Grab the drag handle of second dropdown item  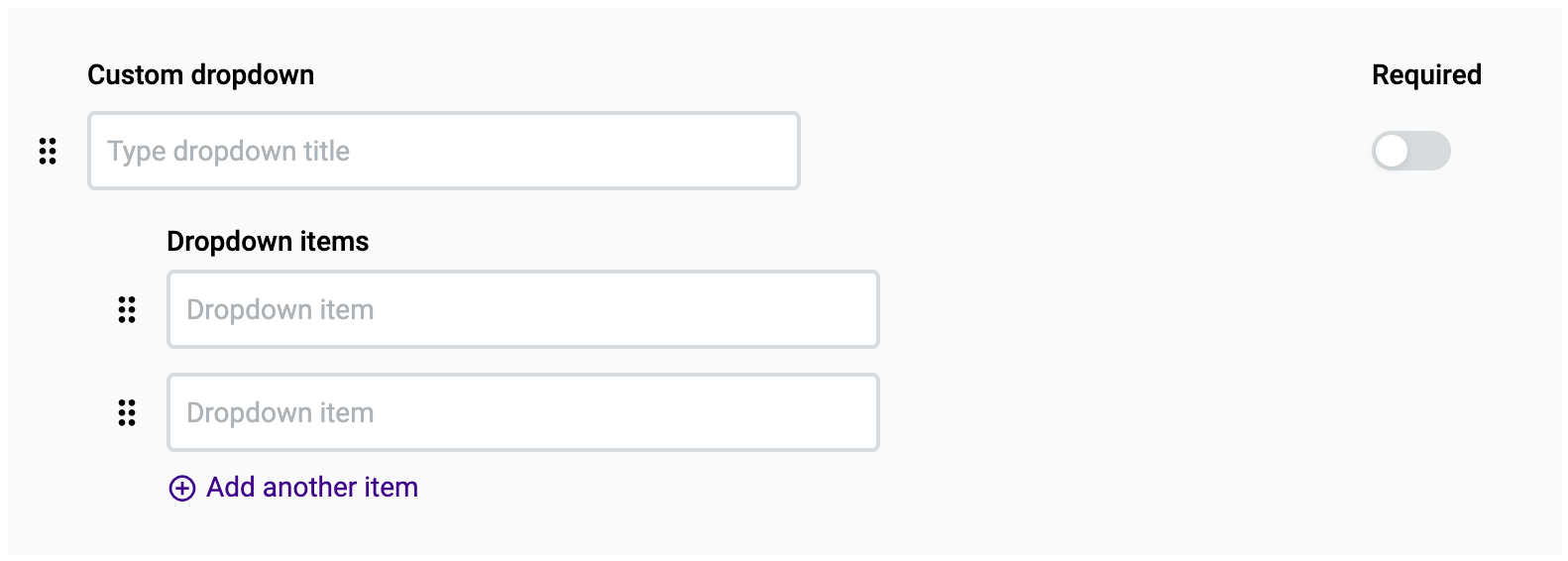[127, 412]
